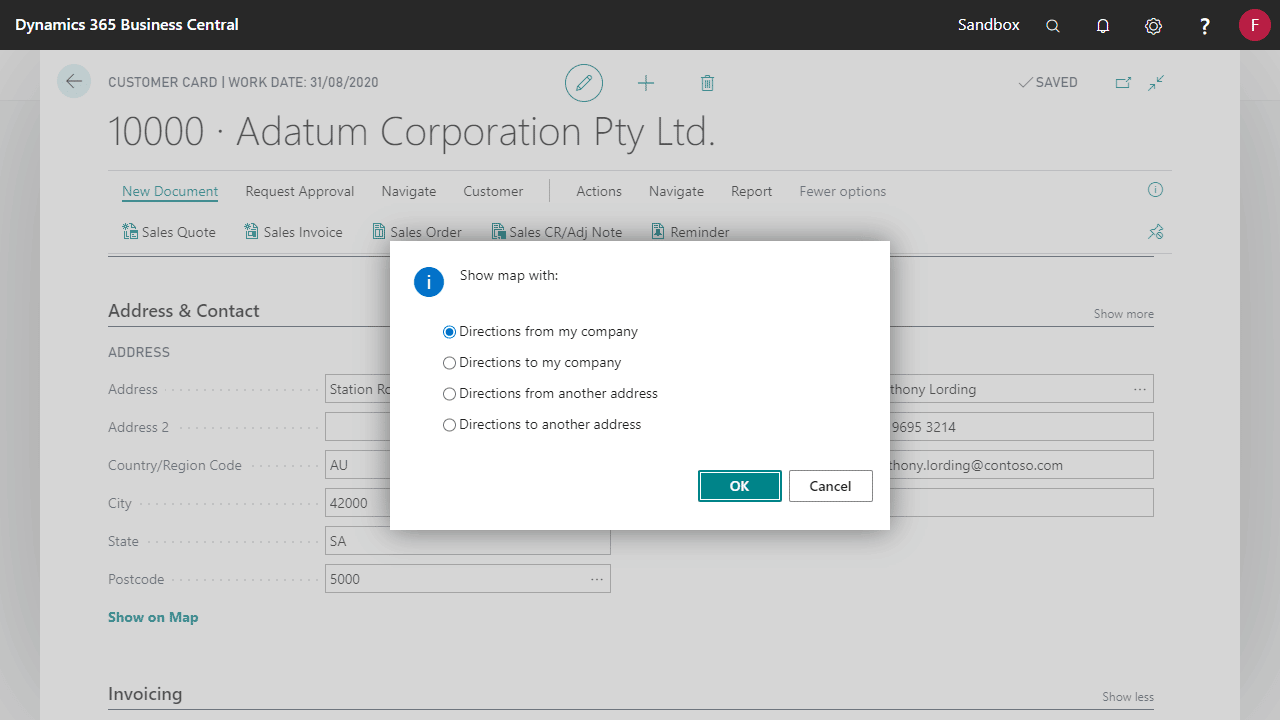Screen dimensions: 1280x720
Task: Click Show more in Address & Contact
Action: (x=1123, y=314)
